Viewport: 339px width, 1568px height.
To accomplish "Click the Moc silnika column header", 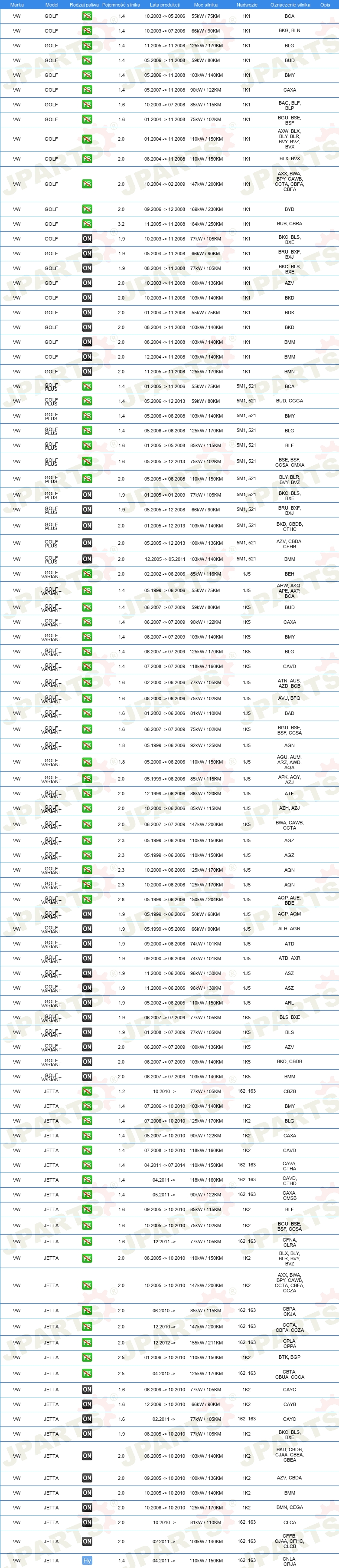I will click(x=206, y=4).
